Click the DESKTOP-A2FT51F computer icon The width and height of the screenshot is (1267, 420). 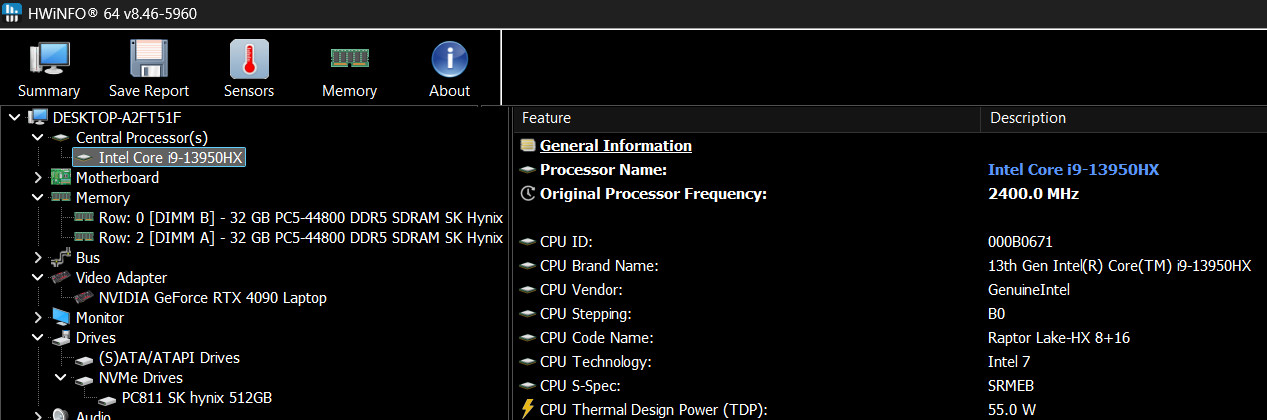[x=37, y=117]
